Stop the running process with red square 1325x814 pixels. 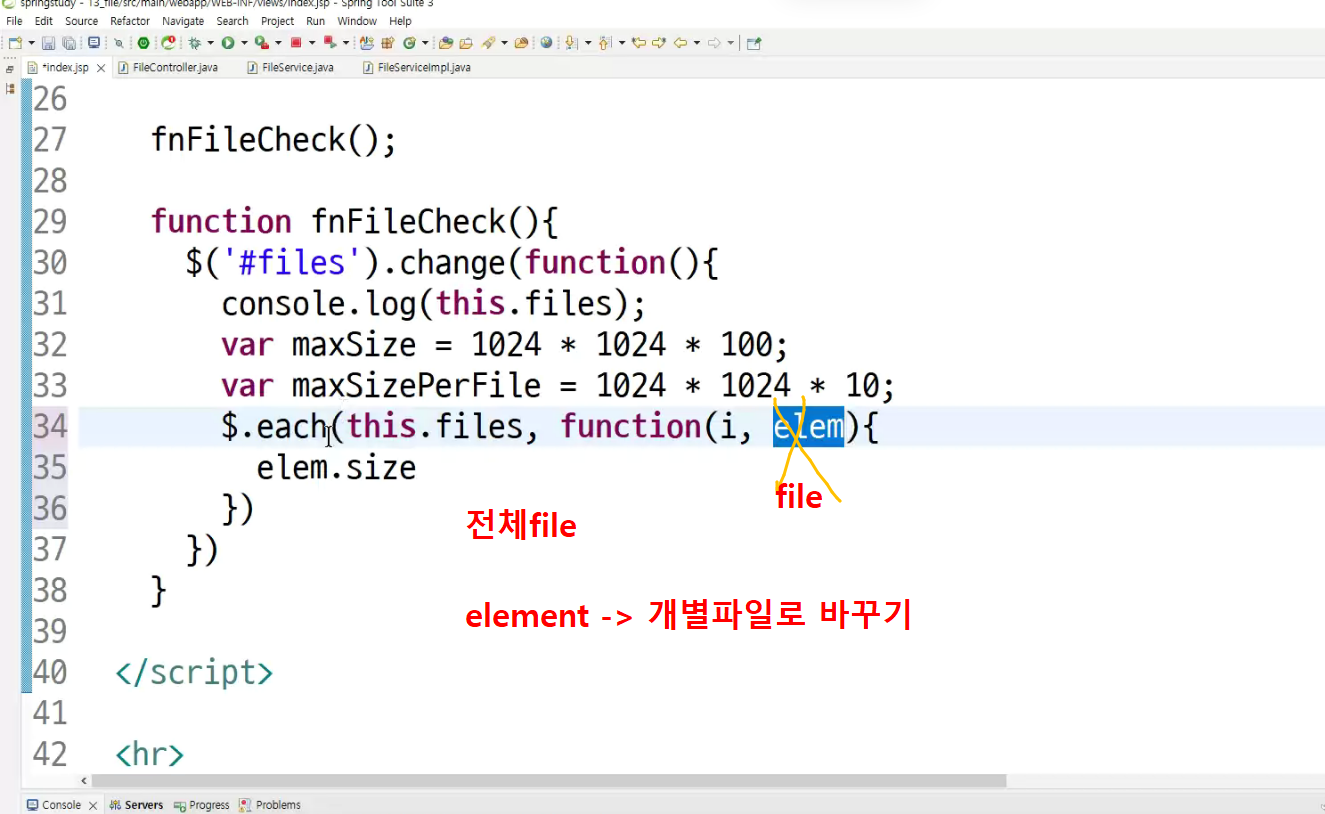coord(296,43)
